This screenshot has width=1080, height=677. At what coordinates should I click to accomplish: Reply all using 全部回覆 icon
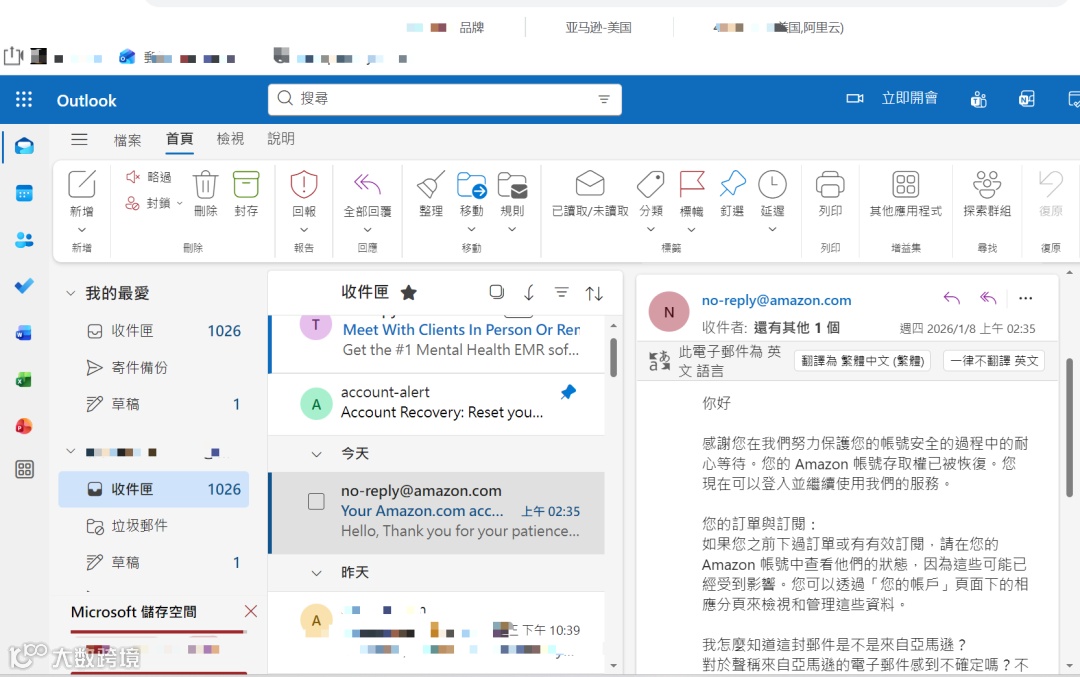coord(367,185)
